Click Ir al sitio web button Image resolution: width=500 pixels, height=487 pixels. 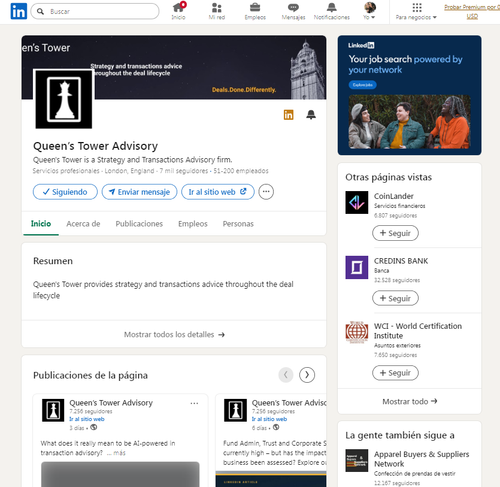(x=218, y=192)
